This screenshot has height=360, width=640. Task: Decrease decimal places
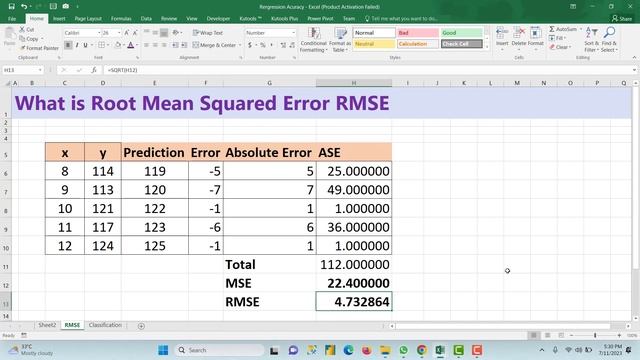292,45
